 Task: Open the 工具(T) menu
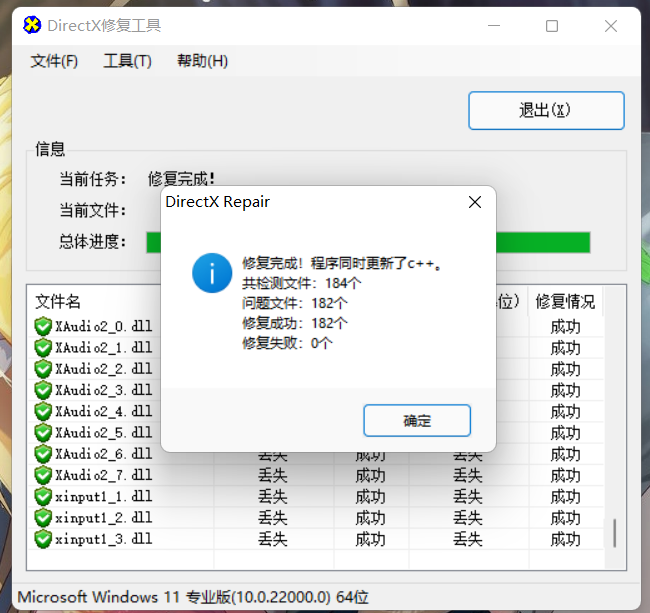[127, 61]
